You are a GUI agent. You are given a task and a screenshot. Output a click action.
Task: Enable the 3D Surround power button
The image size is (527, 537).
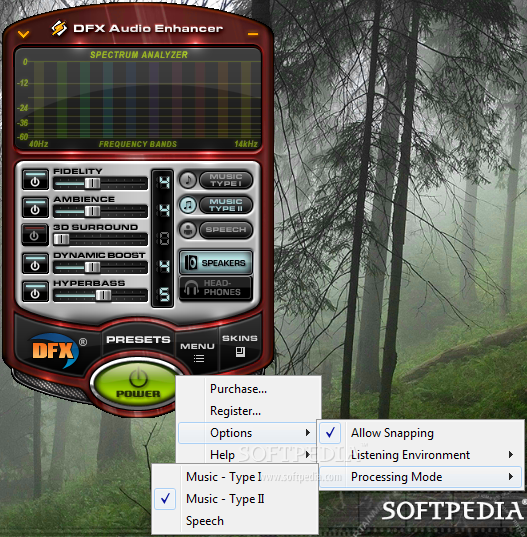(34, 235)
